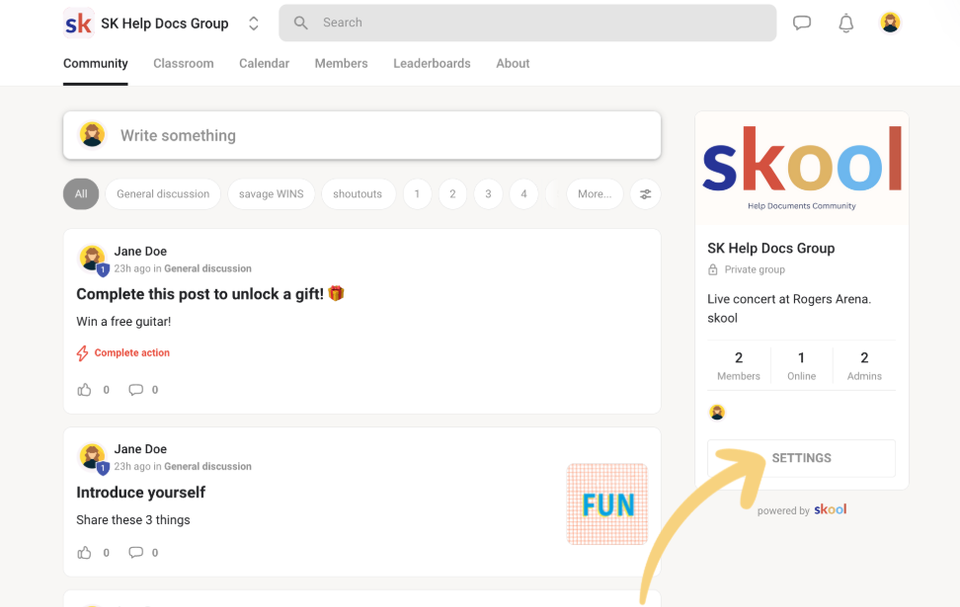Click the skool group cover image
The width and height of the screenshot is (960, 607).
pyautogui.click(x=802, y=168)
